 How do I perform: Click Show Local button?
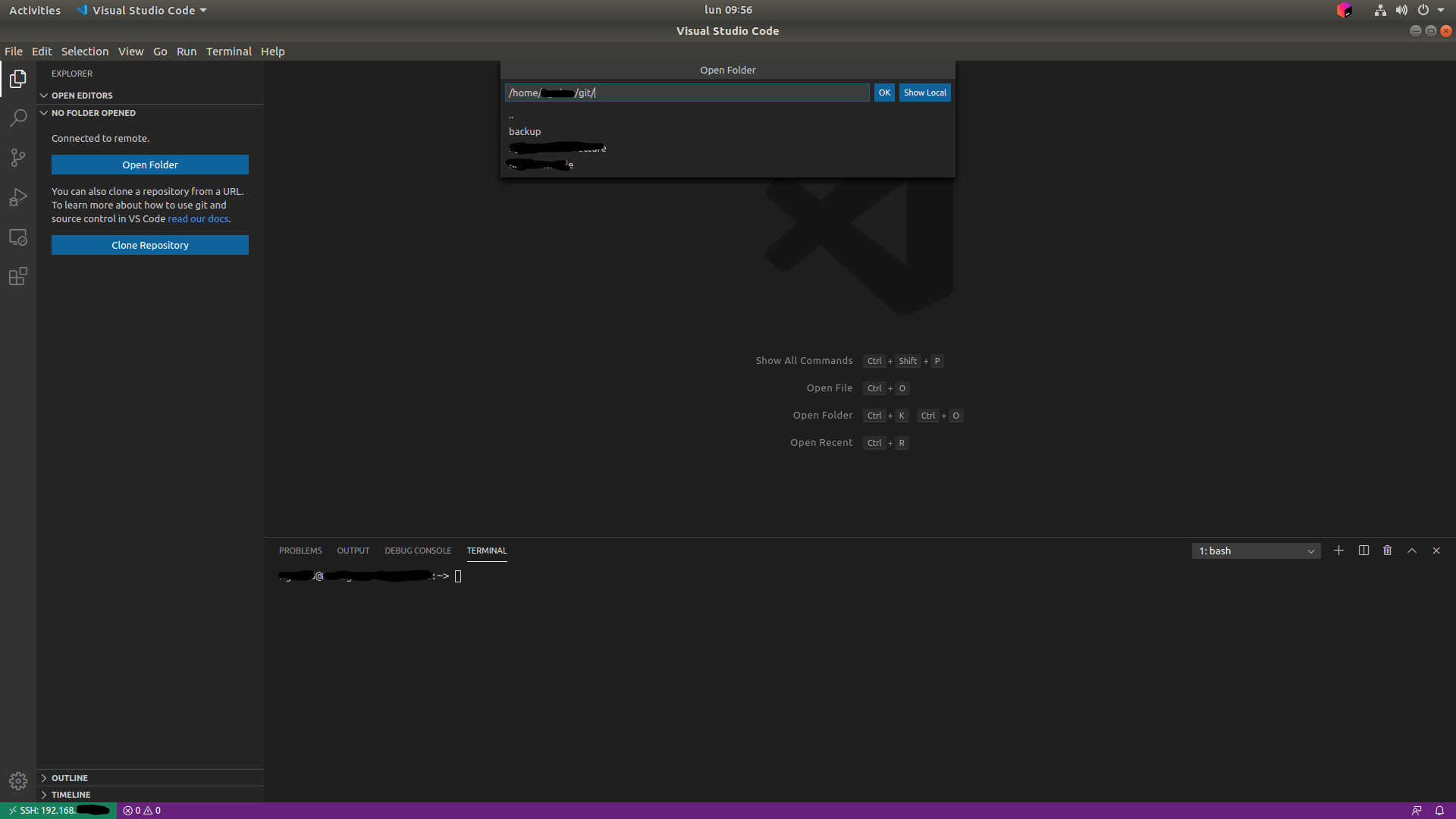[925, 93]
